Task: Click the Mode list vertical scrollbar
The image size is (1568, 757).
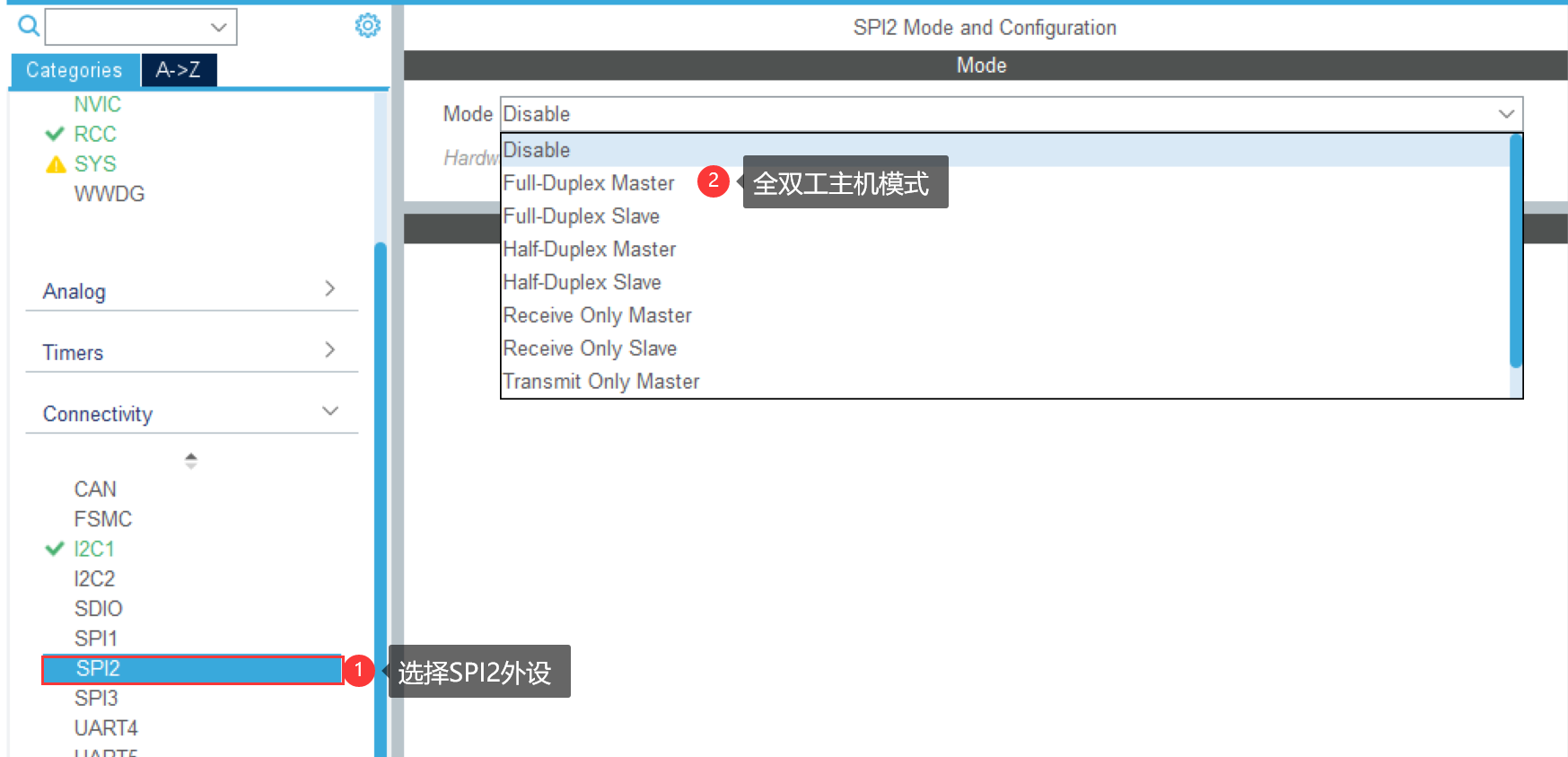Action: 1515,251
